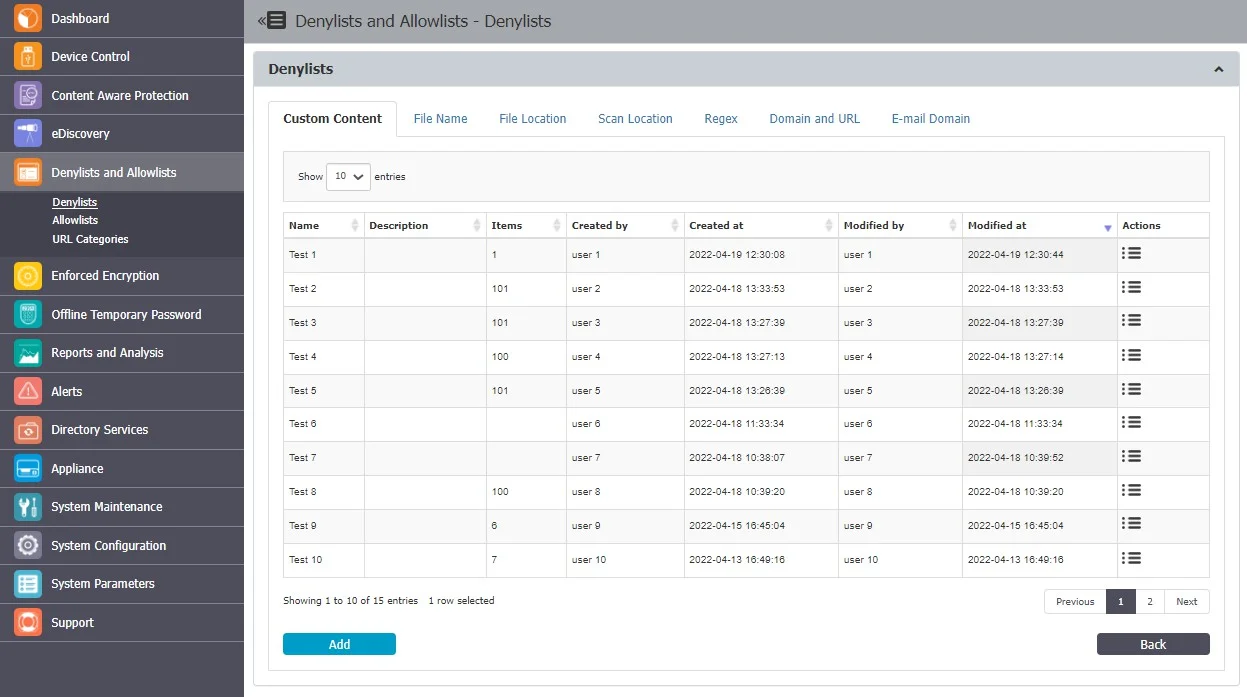Sort table by Items column
This screenshot has width=1247, height=697.
[x=526, y=225]
